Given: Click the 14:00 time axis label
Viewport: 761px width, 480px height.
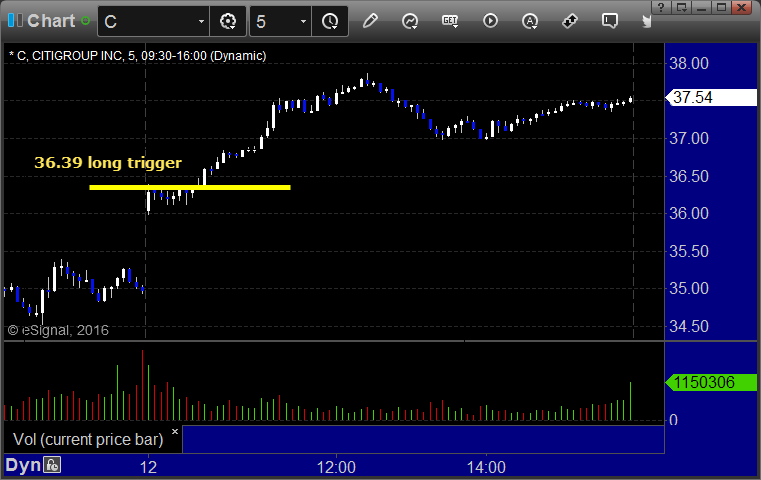Looking at the screenshot, I should (x=486, y=467).
